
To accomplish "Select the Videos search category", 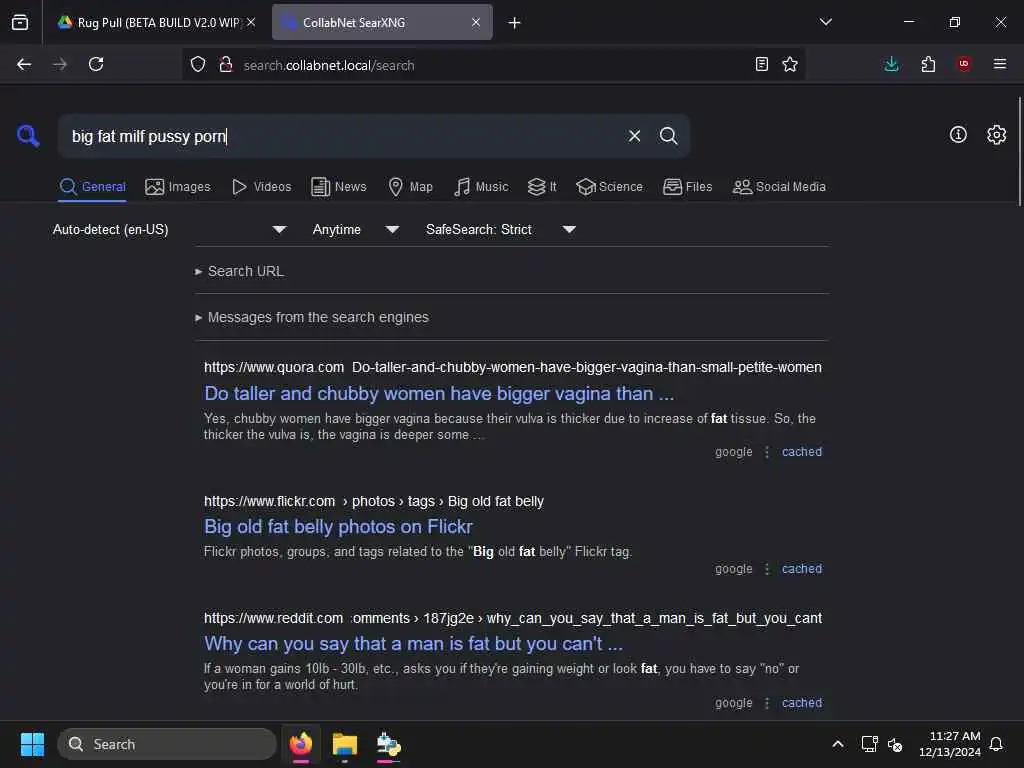I will [x=262, y=187].
